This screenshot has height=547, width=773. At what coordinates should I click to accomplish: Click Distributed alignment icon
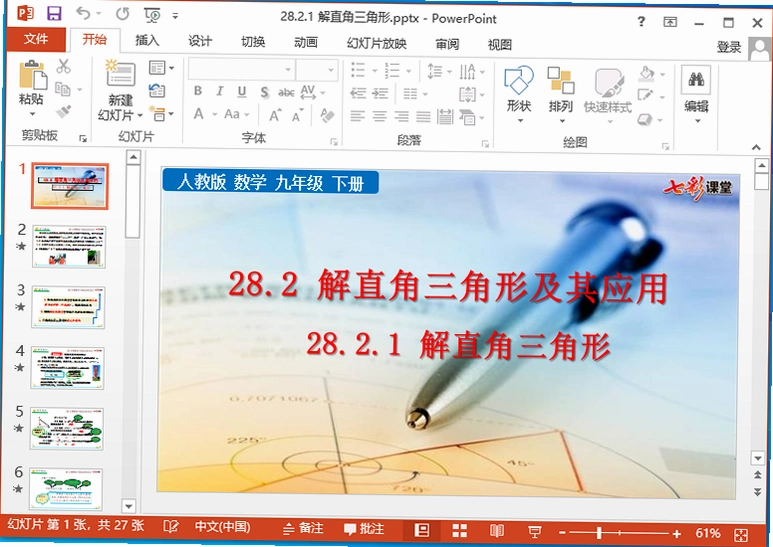point(445,117)
